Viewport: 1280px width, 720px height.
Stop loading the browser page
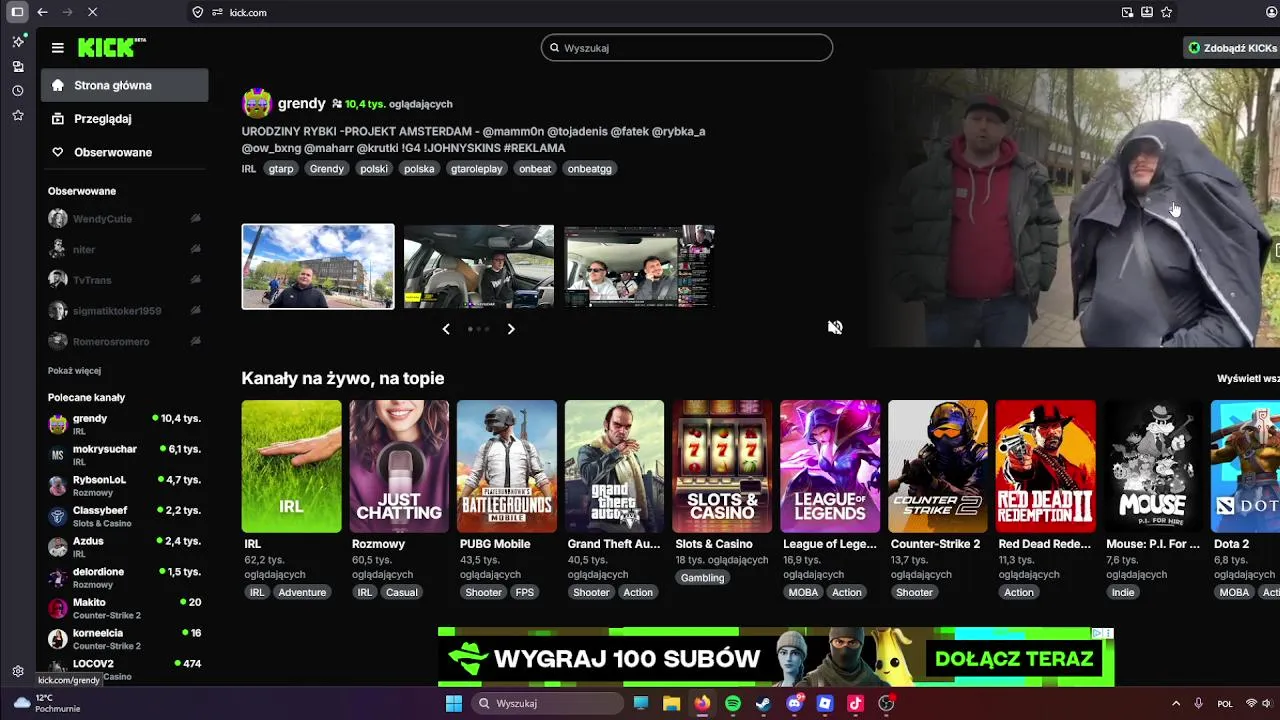[91, 12]
